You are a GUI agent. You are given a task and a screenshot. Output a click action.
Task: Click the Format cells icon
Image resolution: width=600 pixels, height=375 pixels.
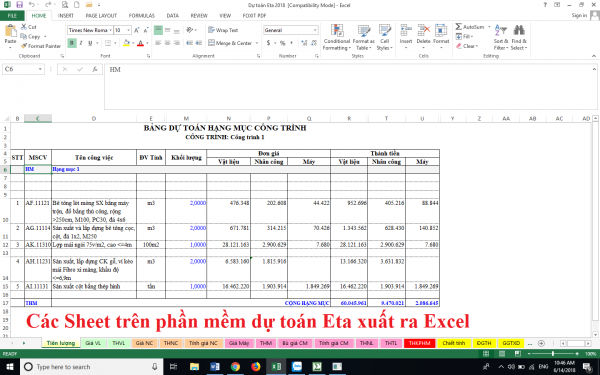441,31
